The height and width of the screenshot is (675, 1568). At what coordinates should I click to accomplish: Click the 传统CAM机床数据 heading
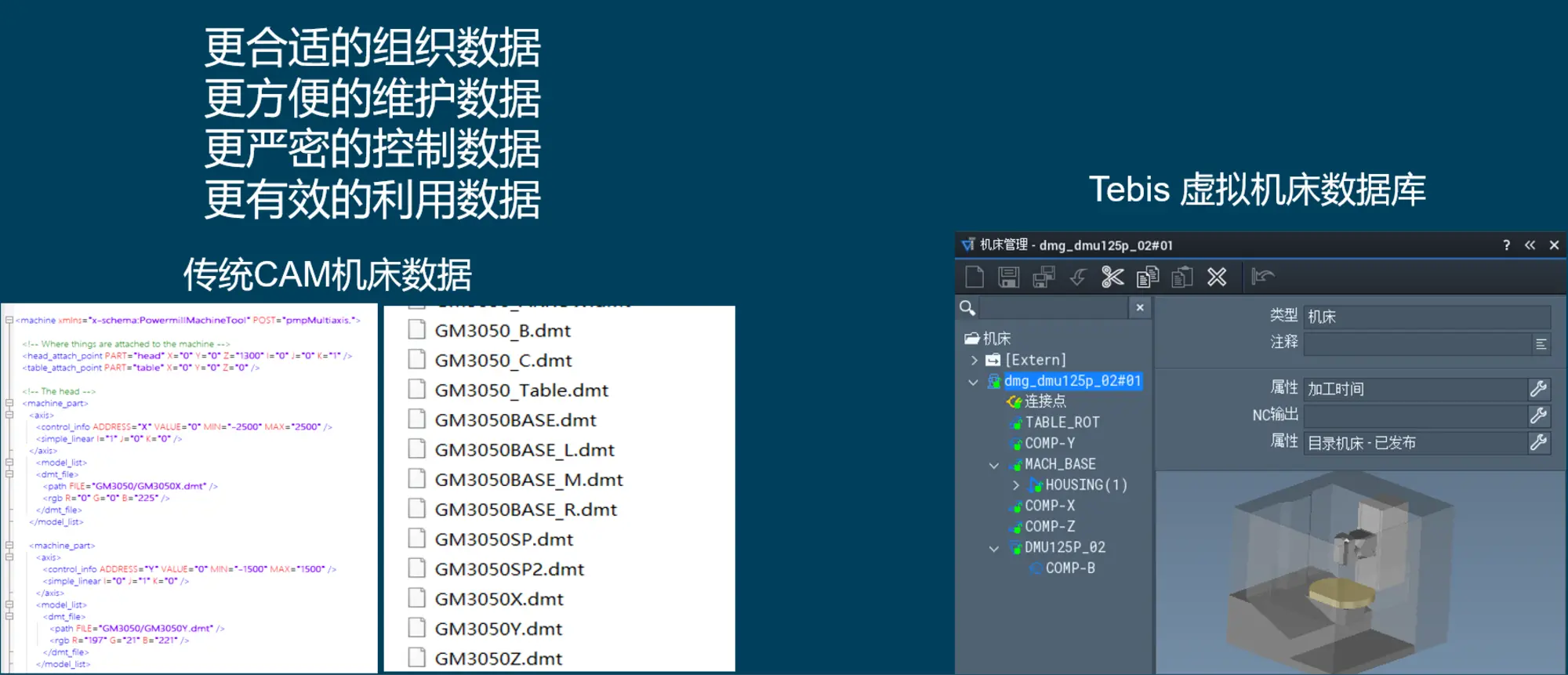click(x=328, y=275)
